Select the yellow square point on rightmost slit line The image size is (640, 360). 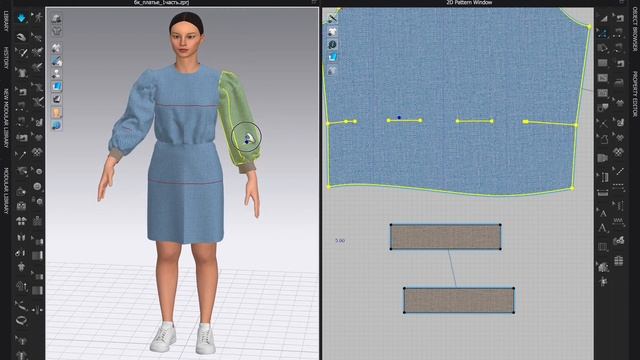(525, 122)
